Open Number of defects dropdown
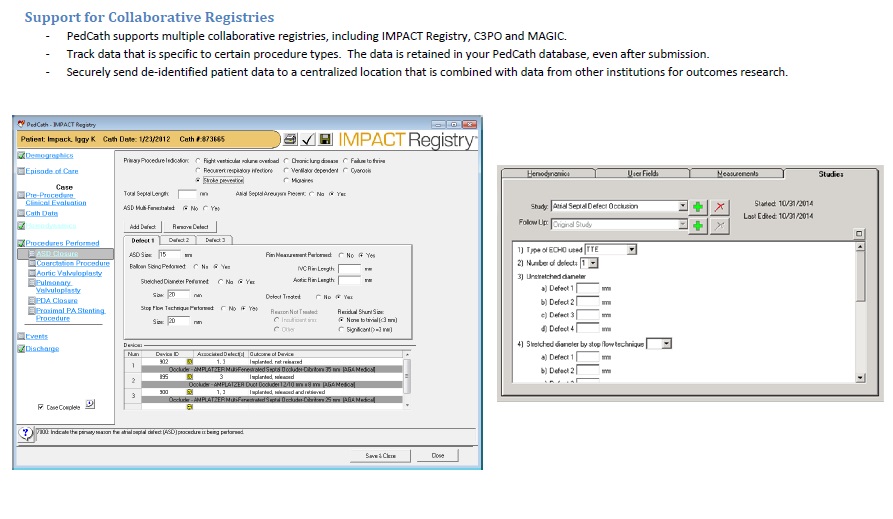This screenshot has height=519, width=893. tap(593, 263)
